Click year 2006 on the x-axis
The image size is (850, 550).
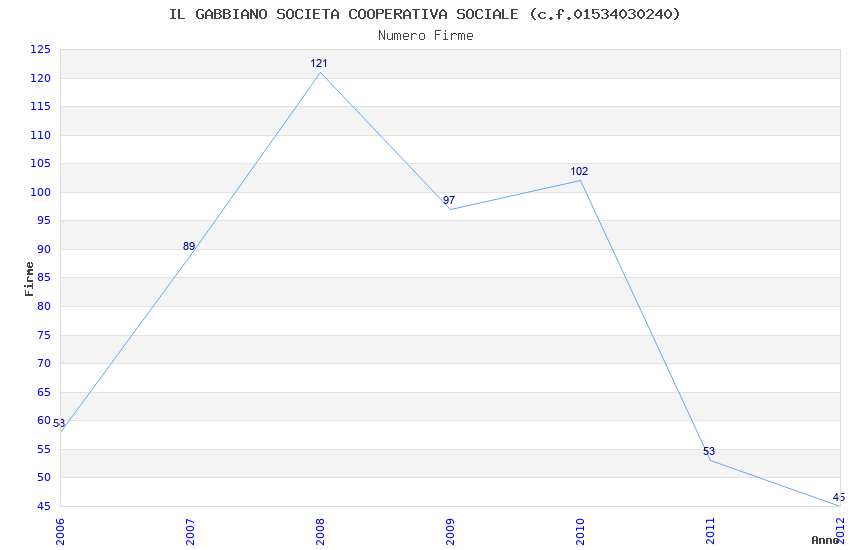60,531
